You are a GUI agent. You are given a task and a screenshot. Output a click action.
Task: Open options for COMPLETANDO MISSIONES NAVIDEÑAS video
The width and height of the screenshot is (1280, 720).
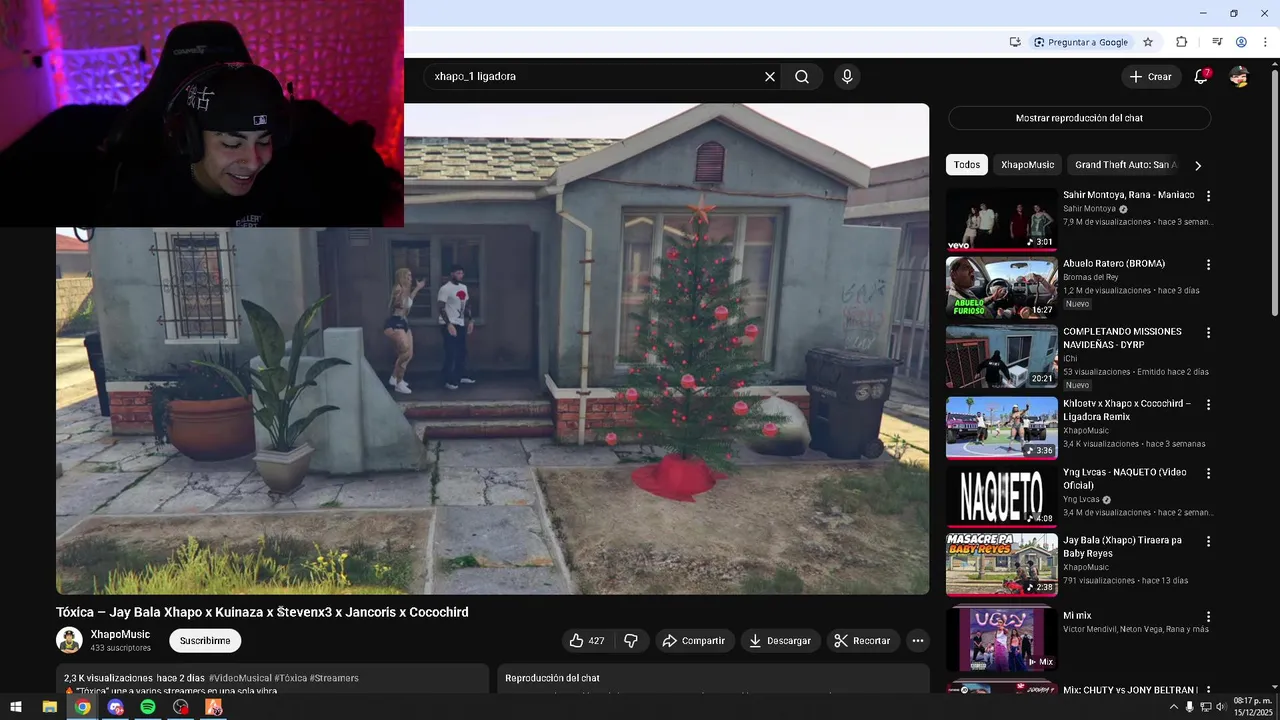click(1208, 333)
